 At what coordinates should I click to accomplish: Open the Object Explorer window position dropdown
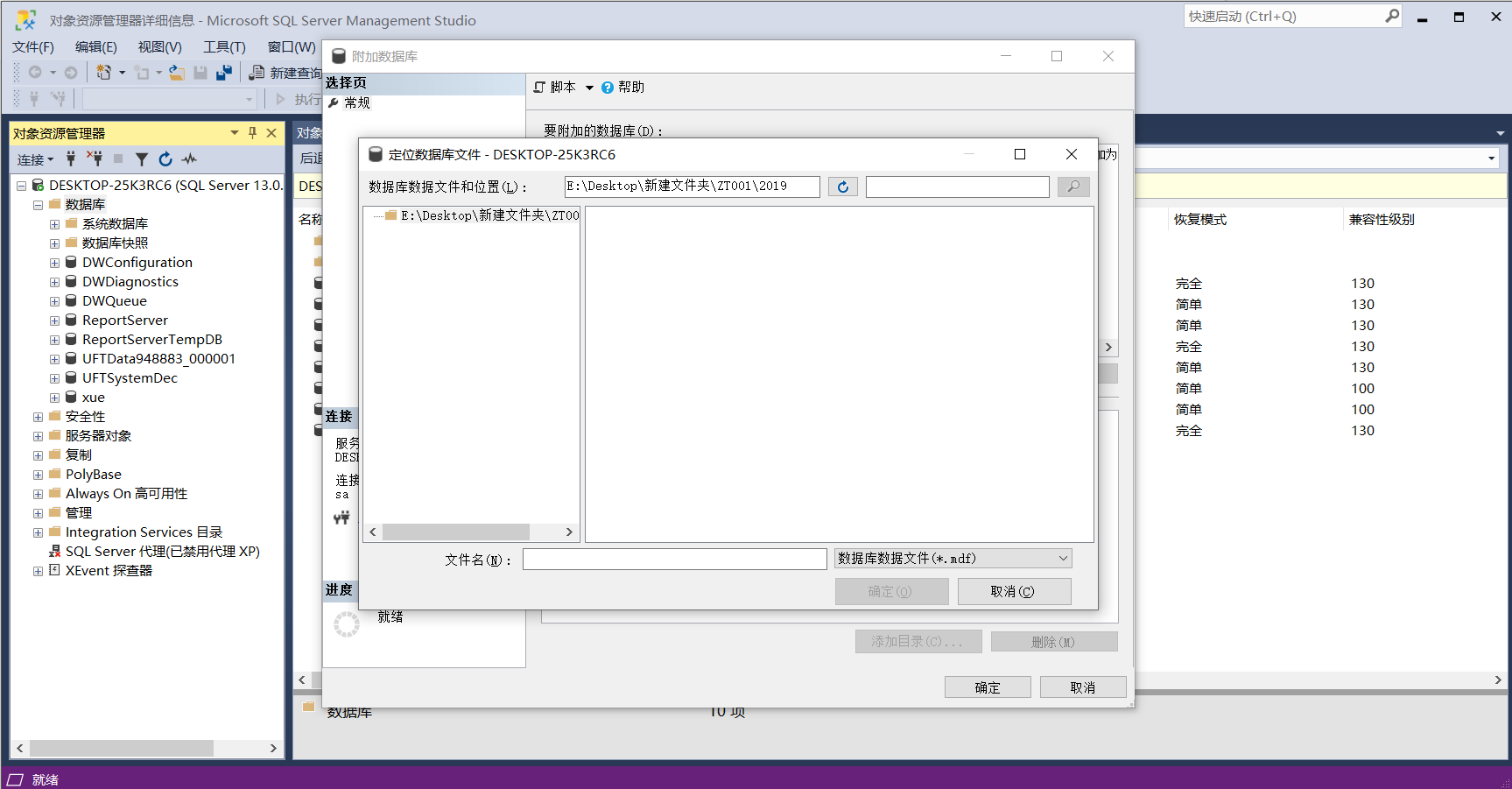coord(235,133)
